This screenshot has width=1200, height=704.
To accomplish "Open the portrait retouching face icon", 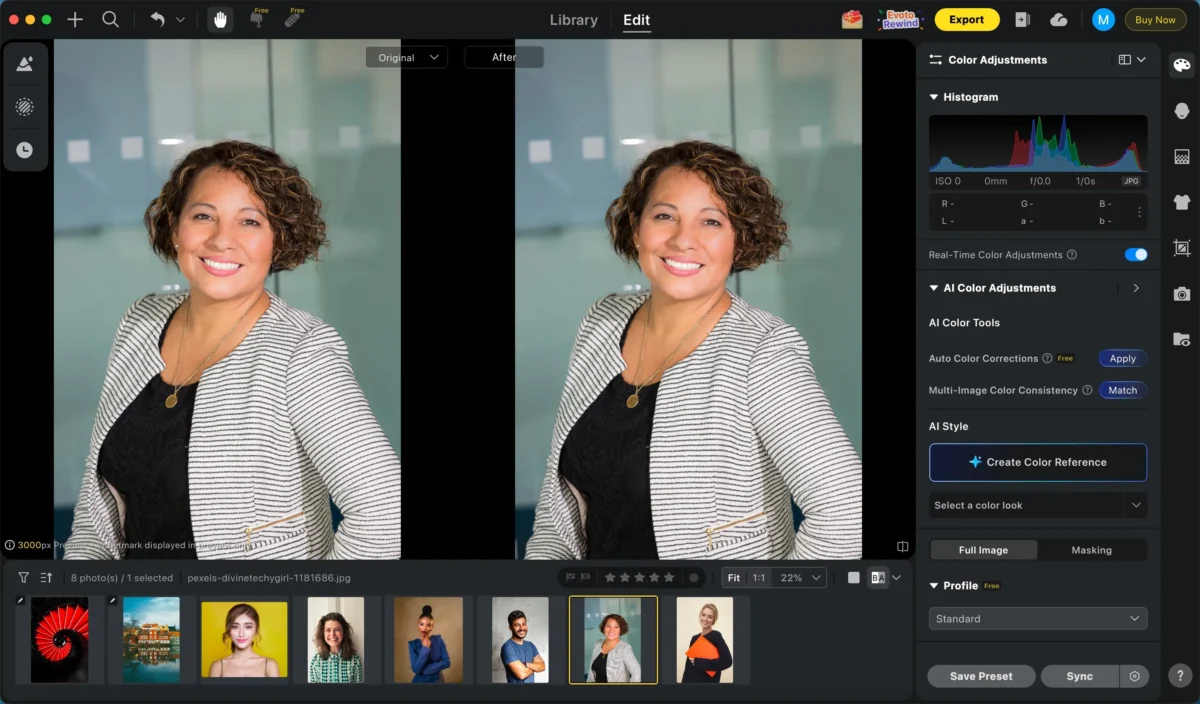I will tap(1182, 111).
